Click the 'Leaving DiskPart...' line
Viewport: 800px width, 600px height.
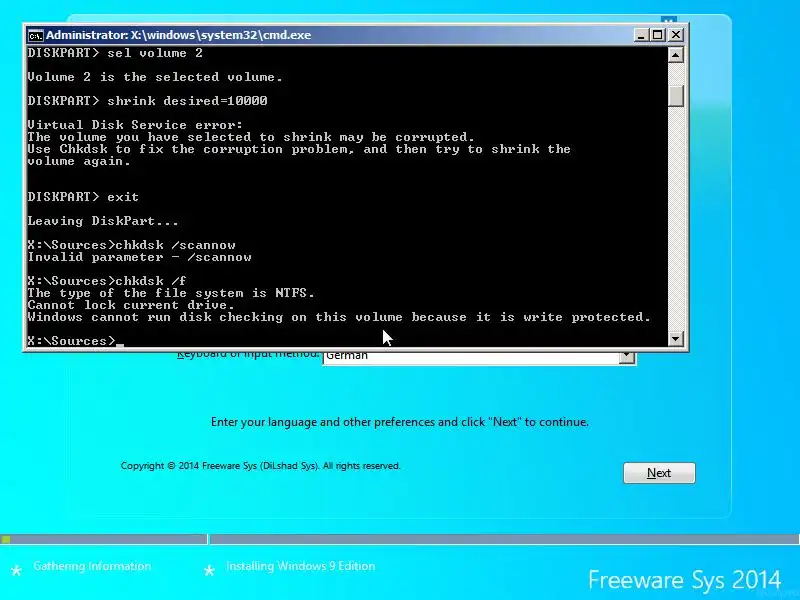click(103, 221)
